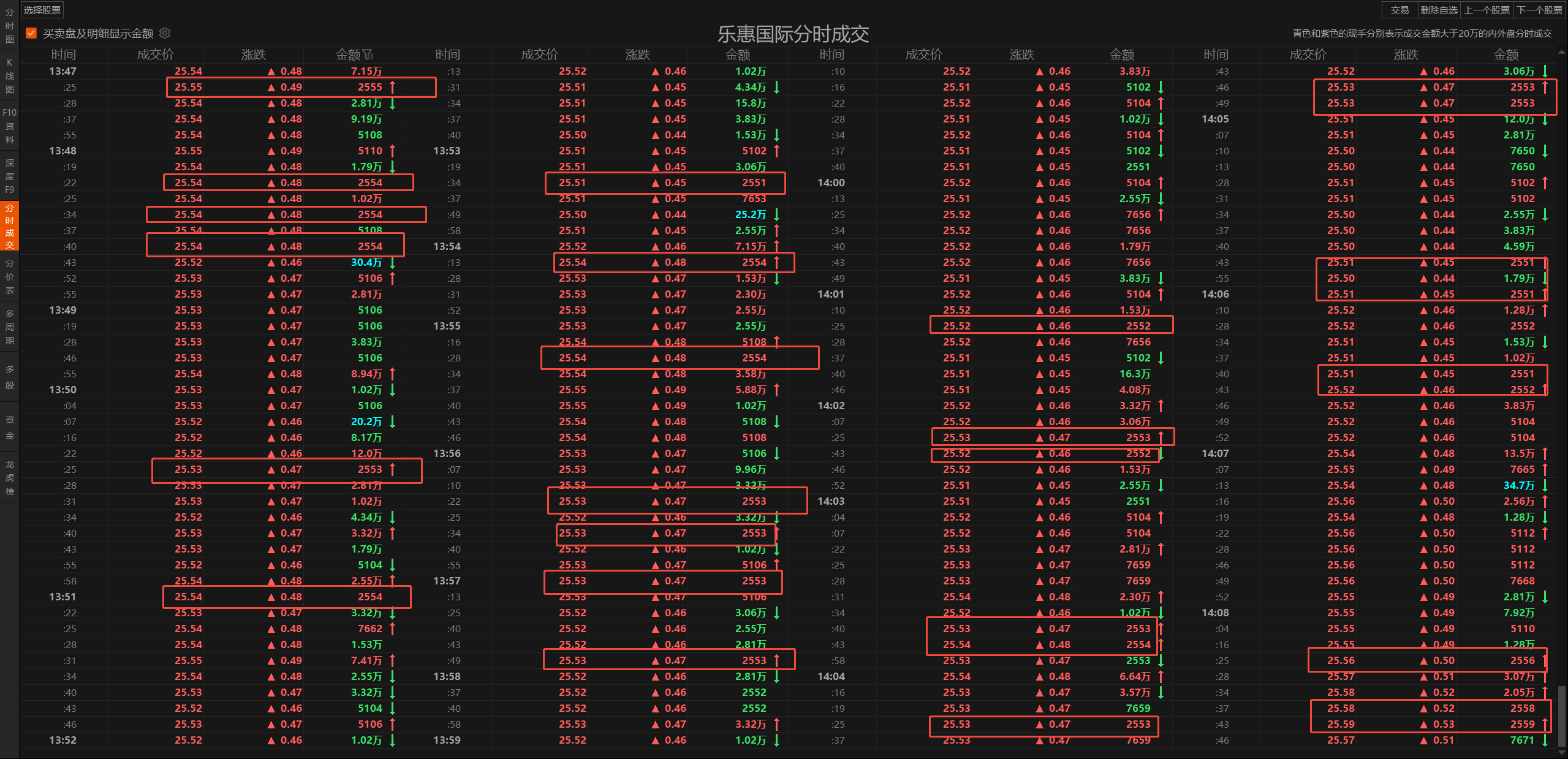Click the filter icon on first 金额 header
The width and height of the screenshot is (1568, 759).
tap(368, 55)
